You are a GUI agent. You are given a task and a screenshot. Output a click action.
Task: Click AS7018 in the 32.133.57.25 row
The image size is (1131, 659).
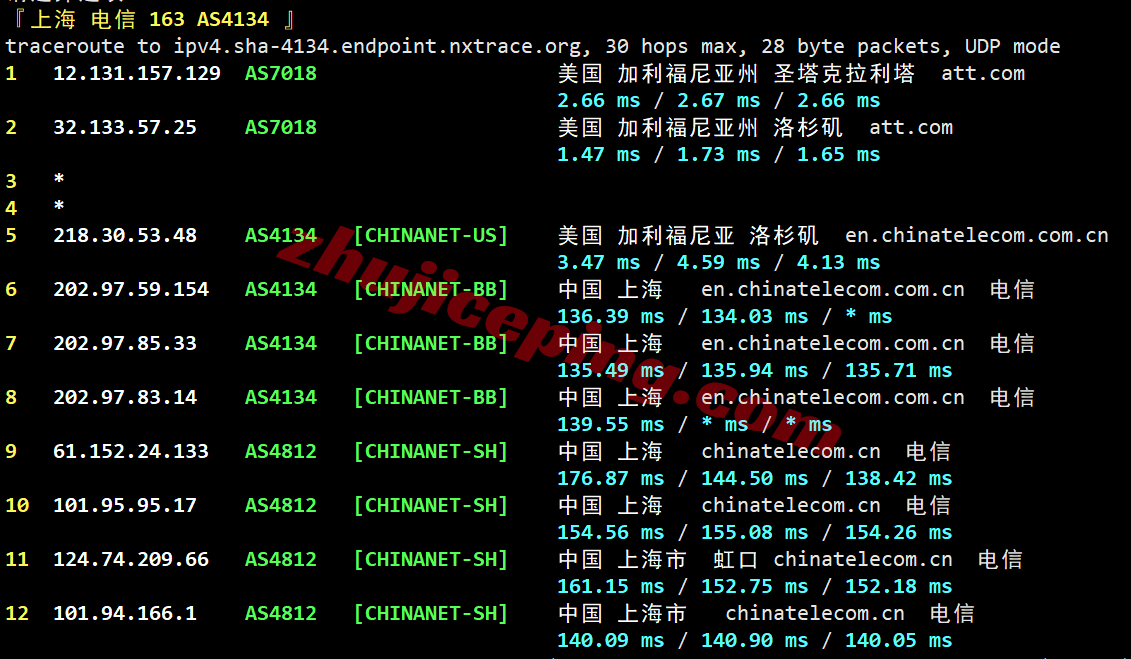(281, 128)
